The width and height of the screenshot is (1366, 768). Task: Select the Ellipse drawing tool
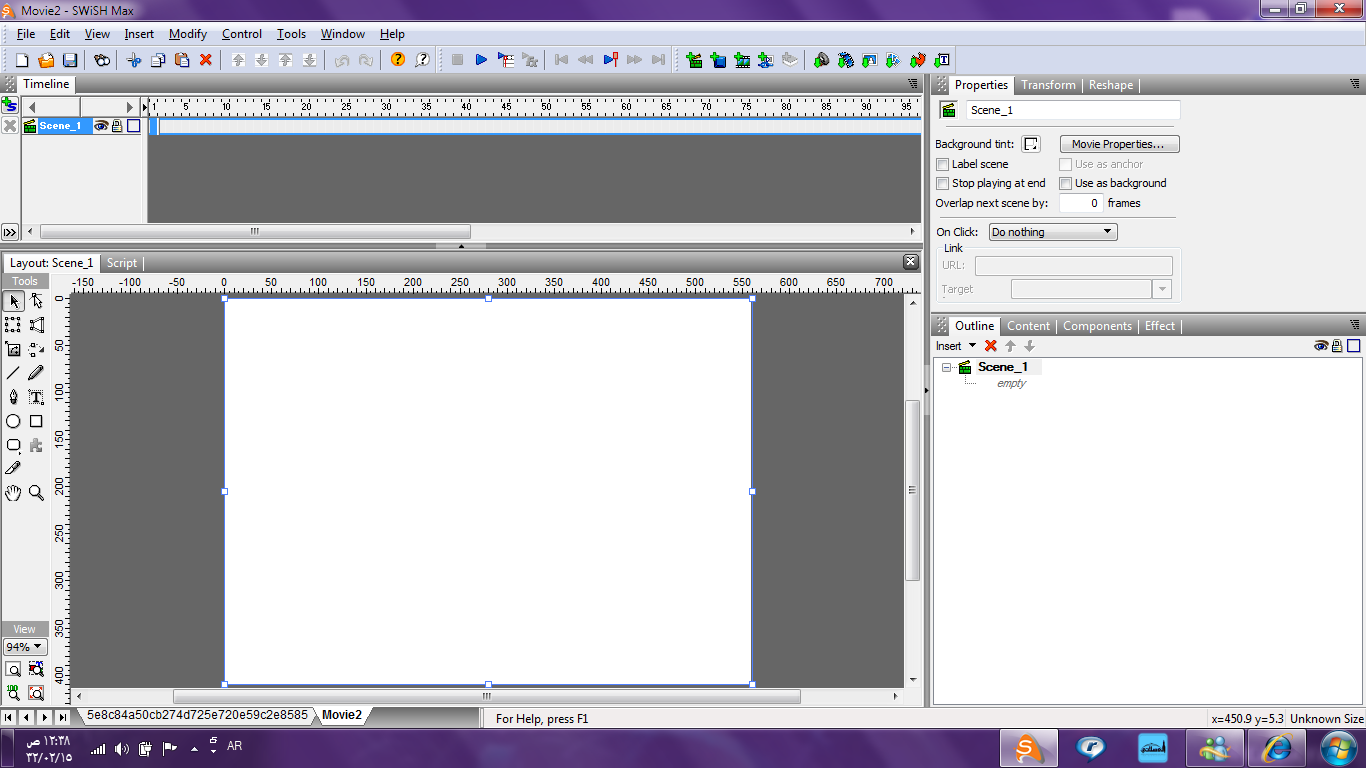[13, 422]
